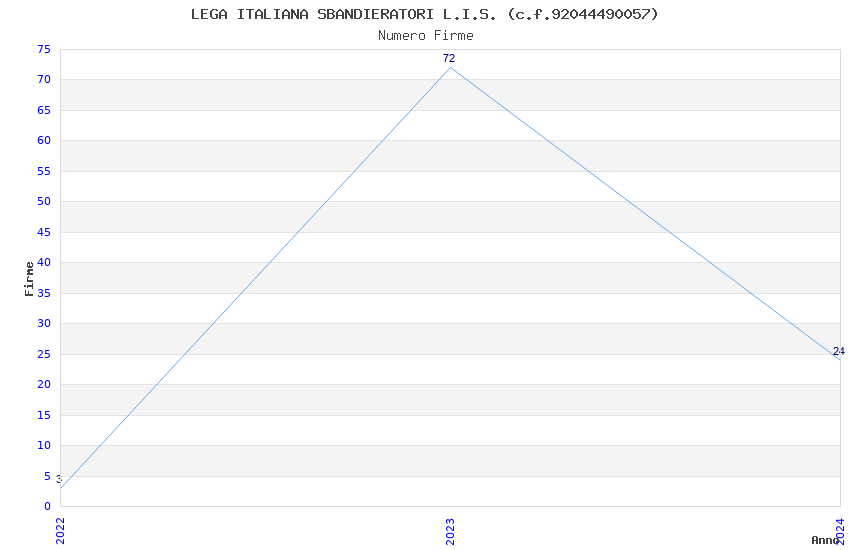850x550 pixels.
Task: Click the 40 y-axis tick label
Action: pyautogui.click(x=43, y=263)
